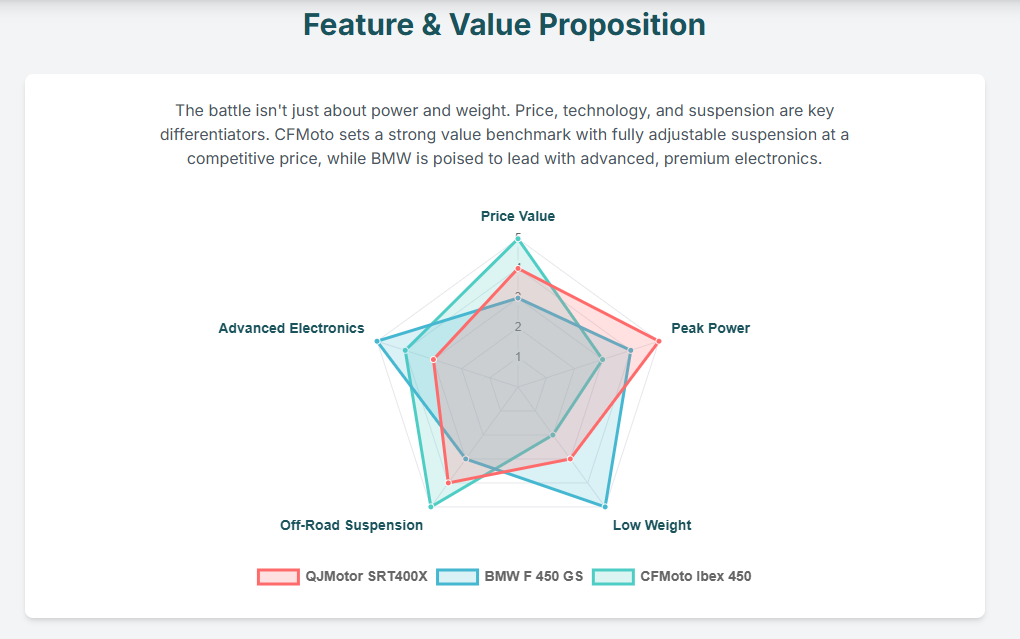Click the teal CFMoto legend color box
The width and height of the screenshot is (1020, 639).
click(613, 576)
